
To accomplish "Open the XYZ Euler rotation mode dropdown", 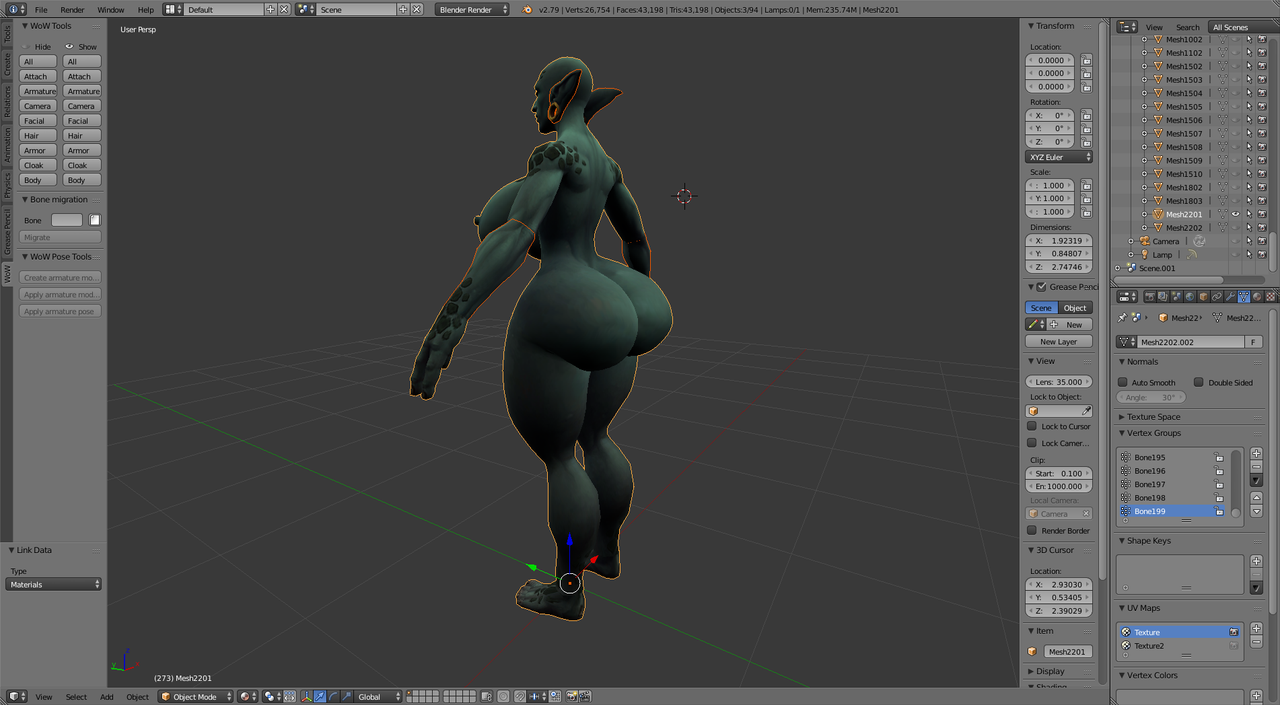I will click(x=1059, y=157).
